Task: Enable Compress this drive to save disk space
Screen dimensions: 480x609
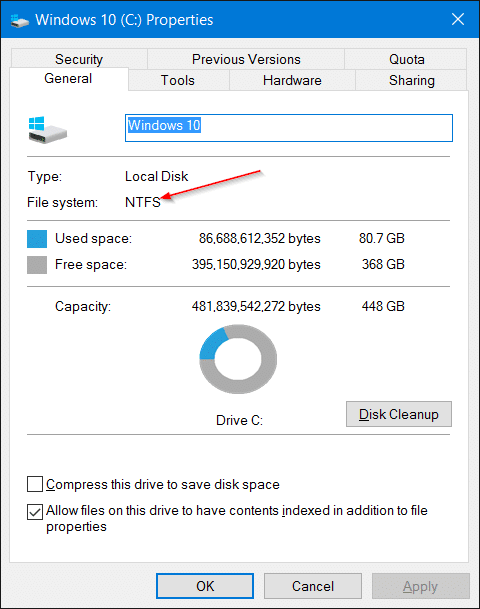Action: click(x=35, y=484)
